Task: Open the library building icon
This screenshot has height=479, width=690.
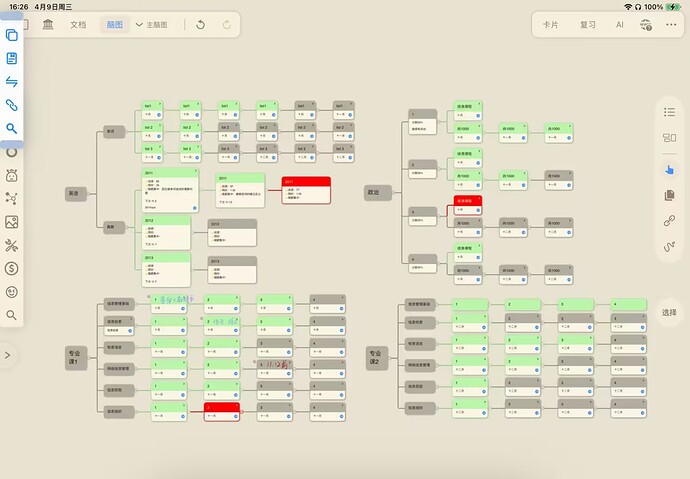Action: point(48,24)
